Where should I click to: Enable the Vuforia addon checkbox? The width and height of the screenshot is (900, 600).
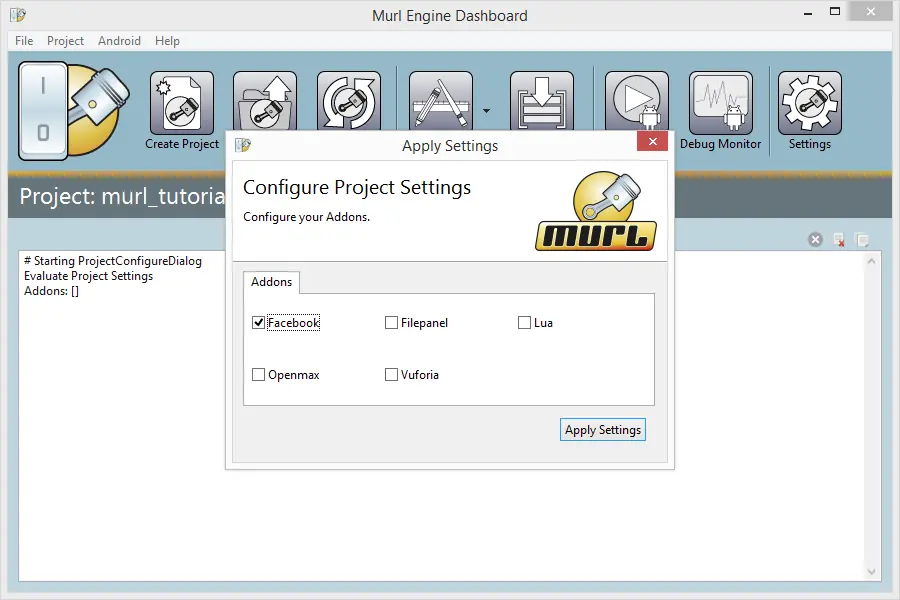click(x=391, y=374)
